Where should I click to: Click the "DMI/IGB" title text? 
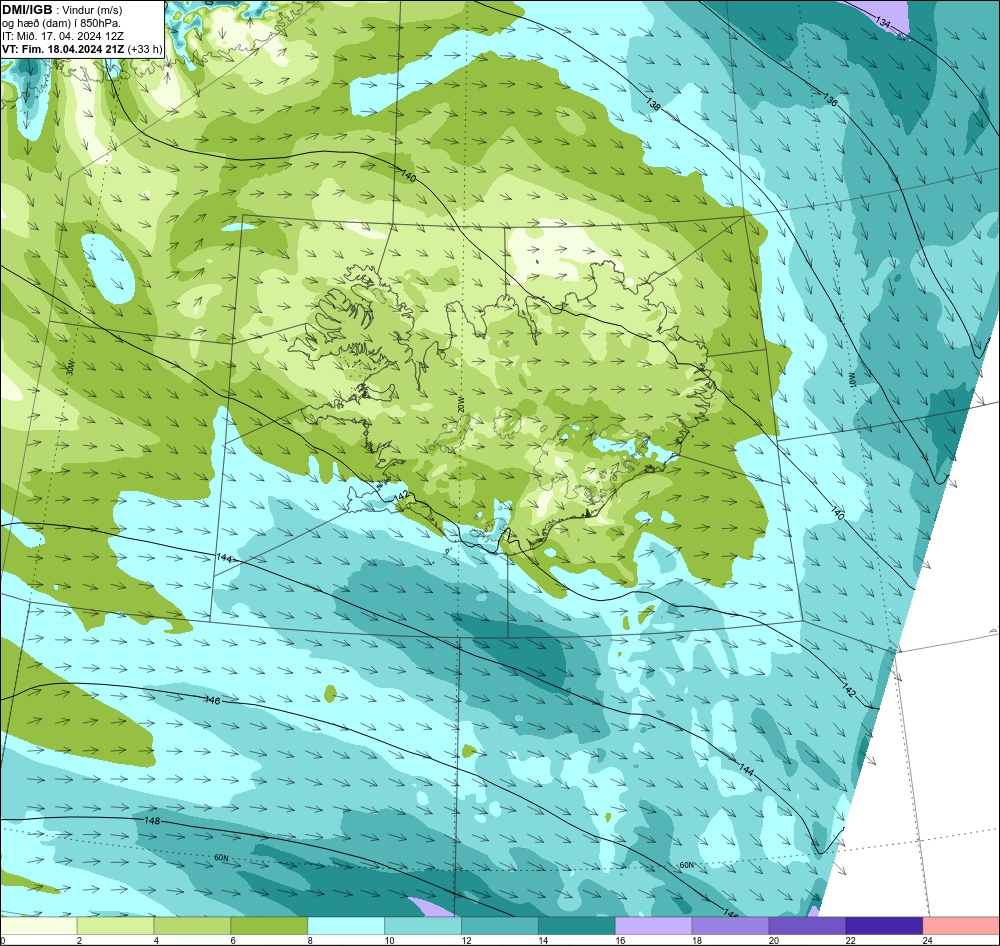click(27, 10)
